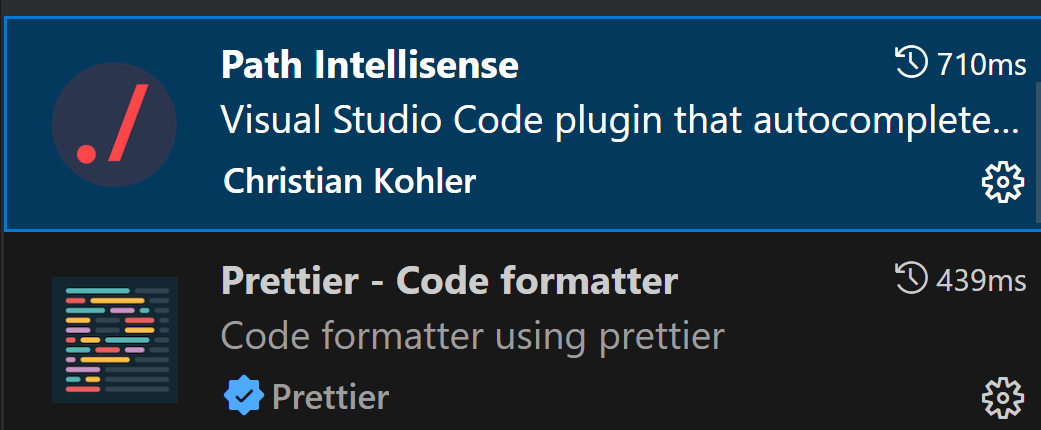This screenshot has width=1041, height=430.
Task: Click the Prettier extension logo thumbnail
Action: (x=115, y=340)
